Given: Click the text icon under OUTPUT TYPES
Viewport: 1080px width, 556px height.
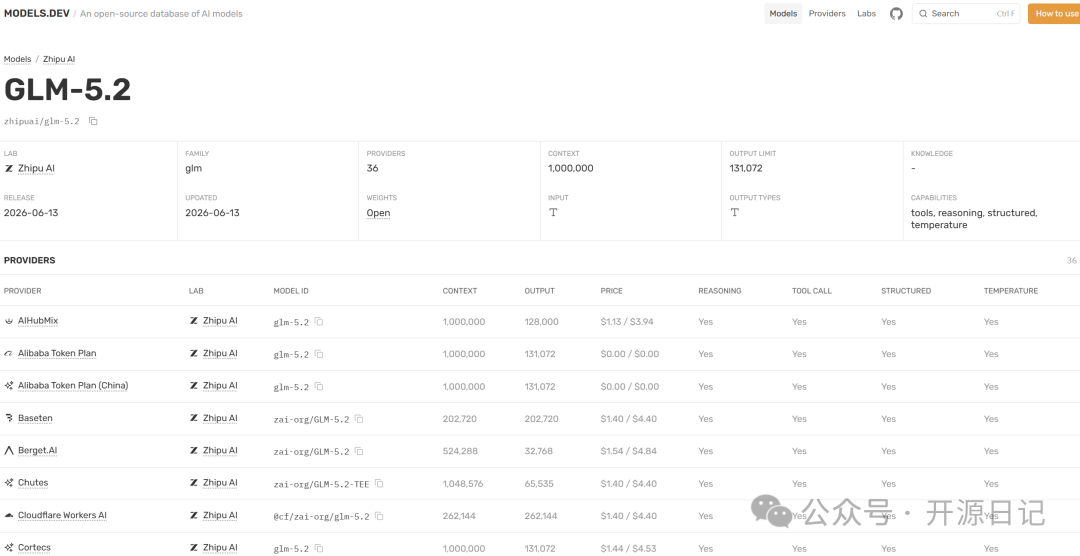Looking at the screenshot, I should coord(735,212).
